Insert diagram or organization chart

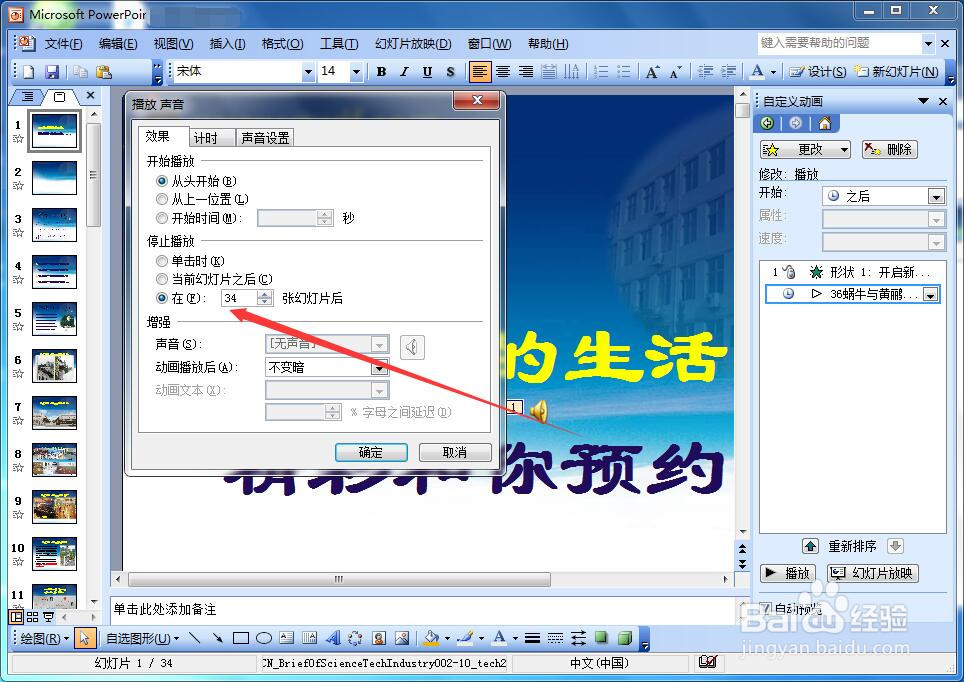point(355,638)
